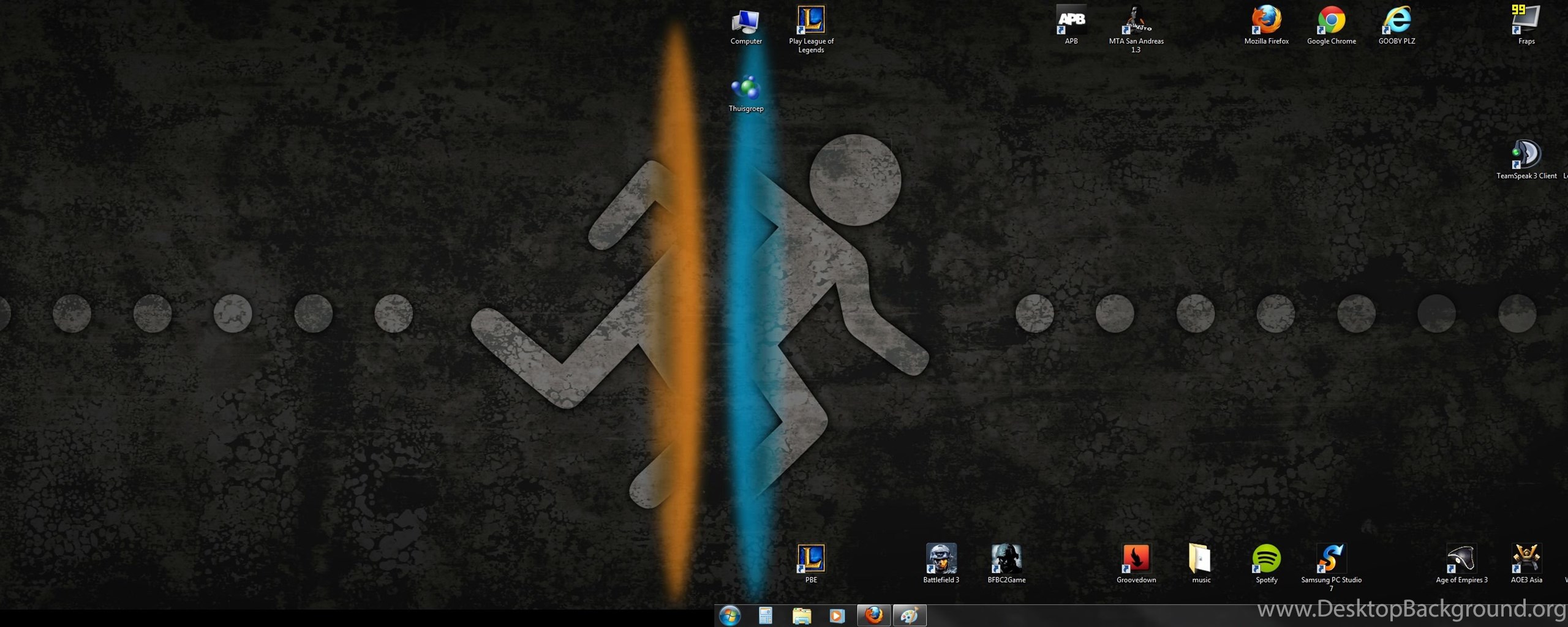Open Windows Explorer from the taskbar
The width and height of the screenshot is (1568, 627).
801,615
